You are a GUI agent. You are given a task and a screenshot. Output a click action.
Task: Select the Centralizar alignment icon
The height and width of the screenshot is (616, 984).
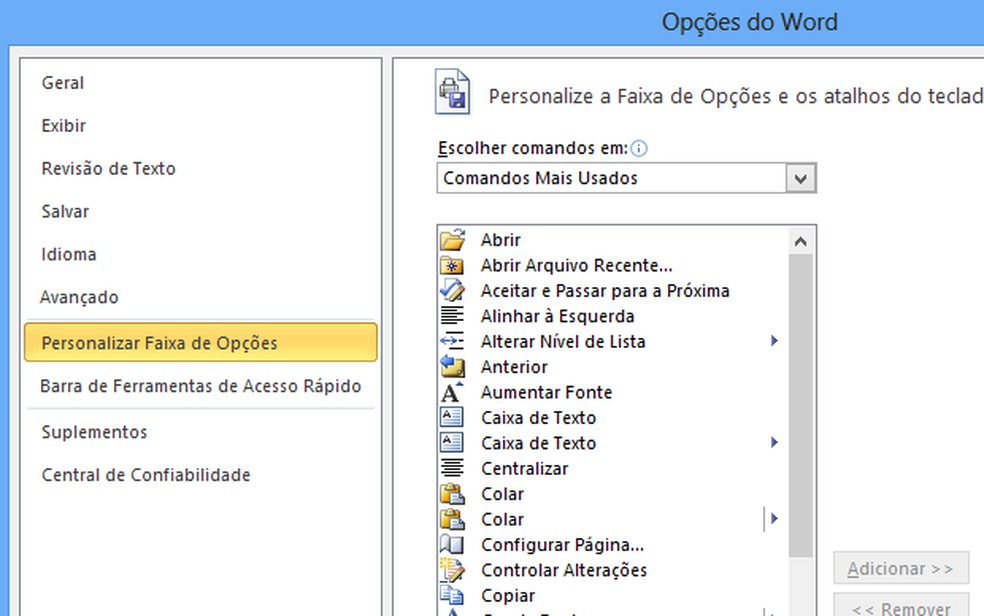[452, 468]
